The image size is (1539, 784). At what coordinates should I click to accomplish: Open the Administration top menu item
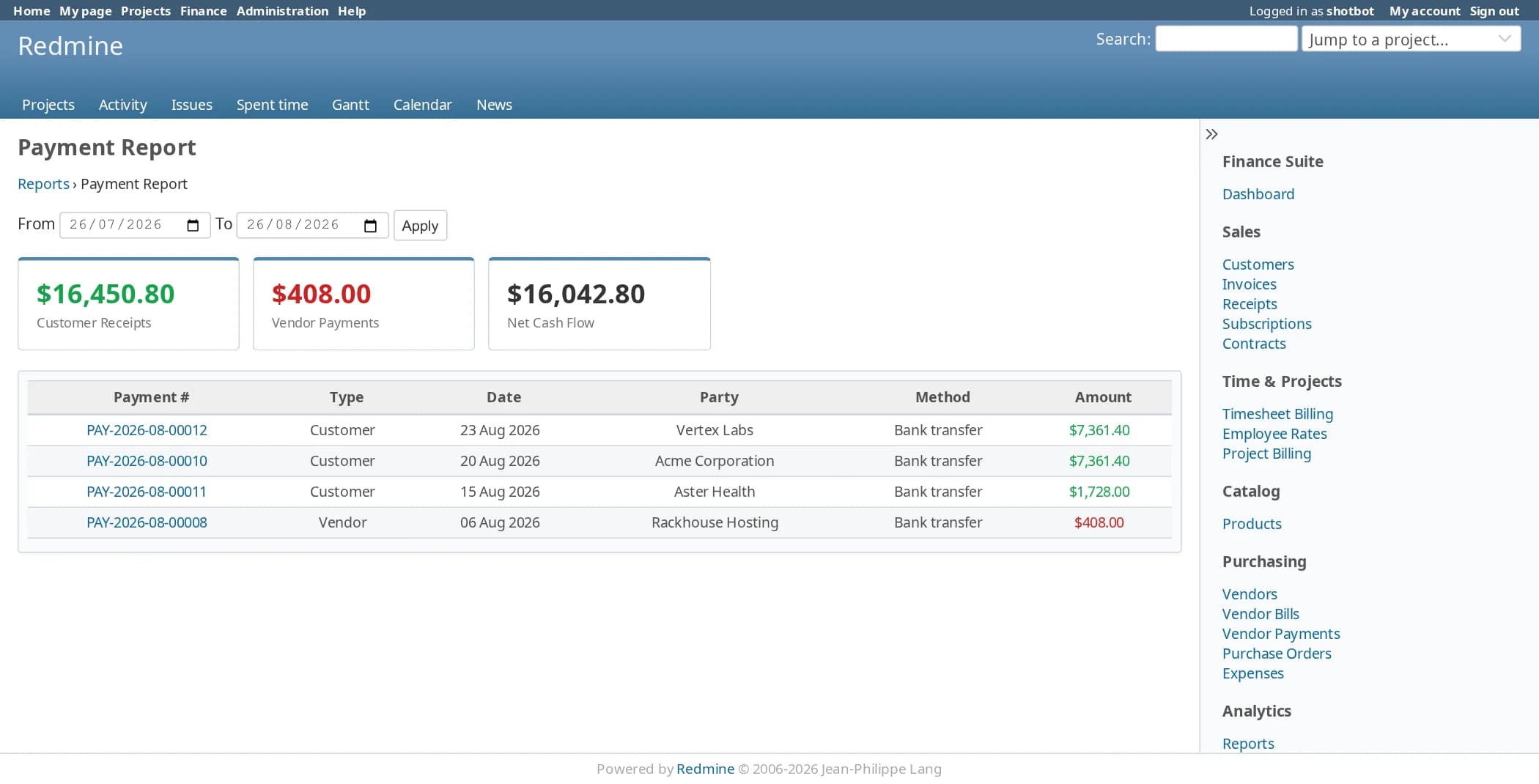(282, 11)
